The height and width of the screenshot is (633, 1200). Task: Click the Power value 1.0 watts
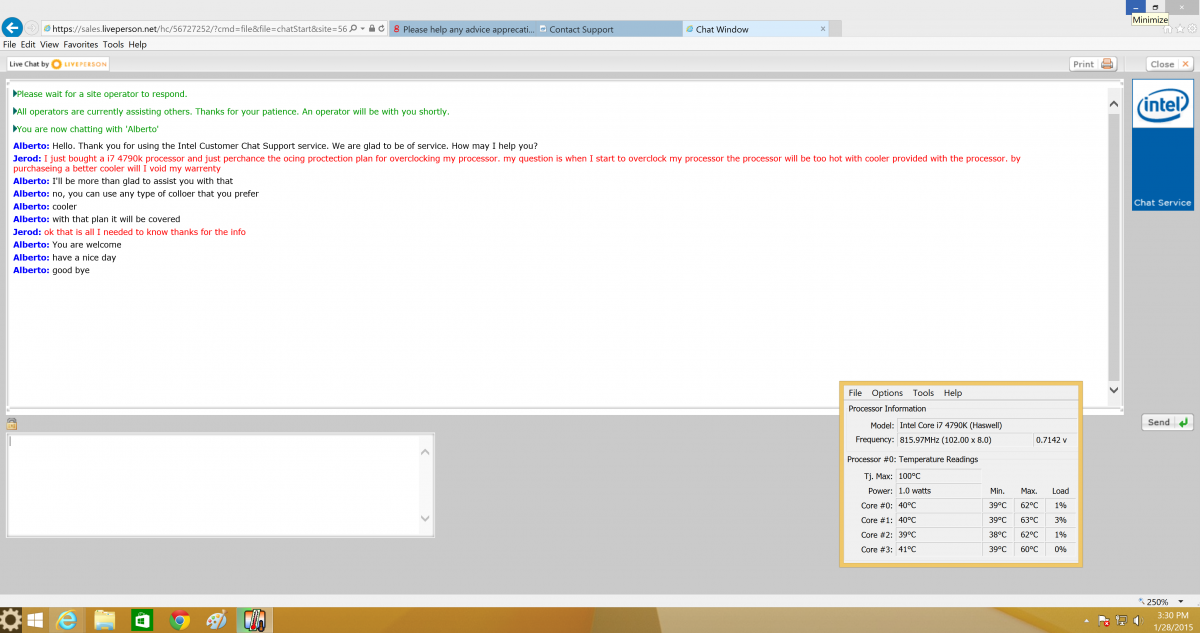pos(939,491)
